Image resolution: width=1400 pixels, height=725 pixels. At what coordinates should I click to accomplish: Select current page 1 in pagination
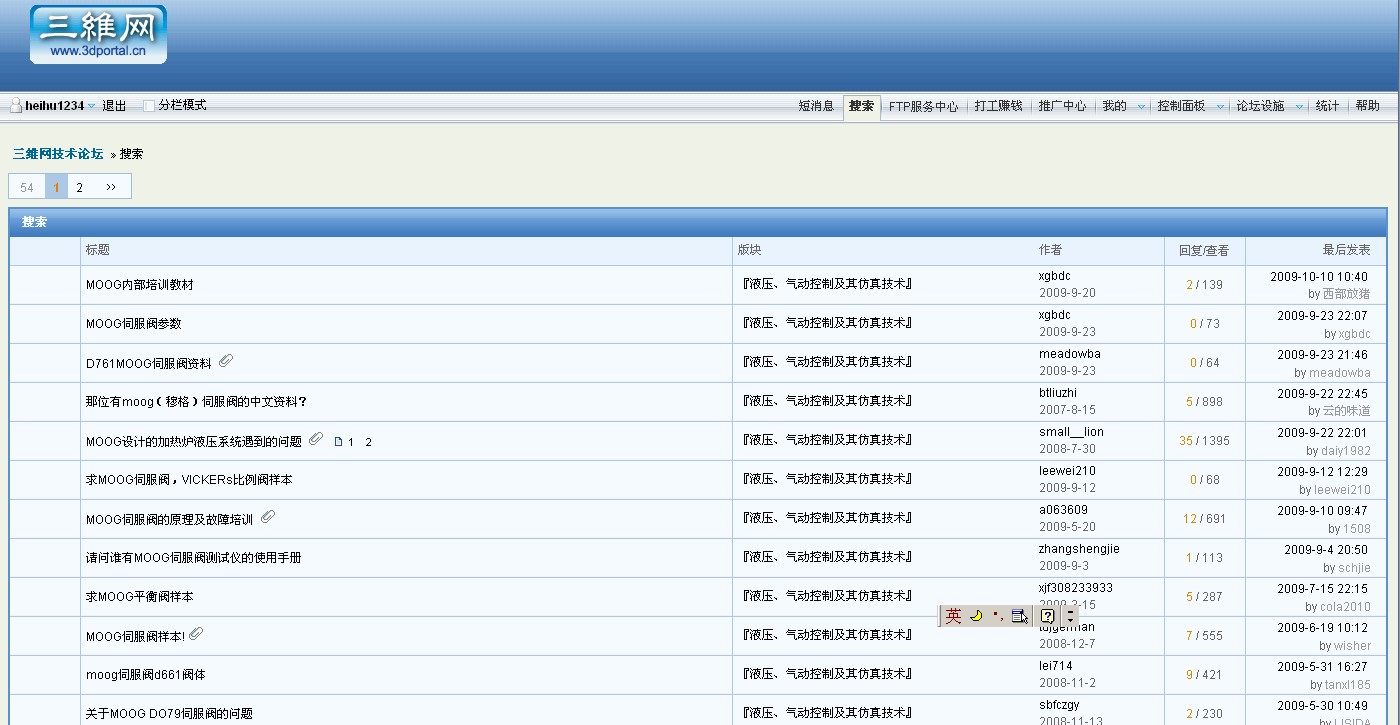click(x=57, y=187)
